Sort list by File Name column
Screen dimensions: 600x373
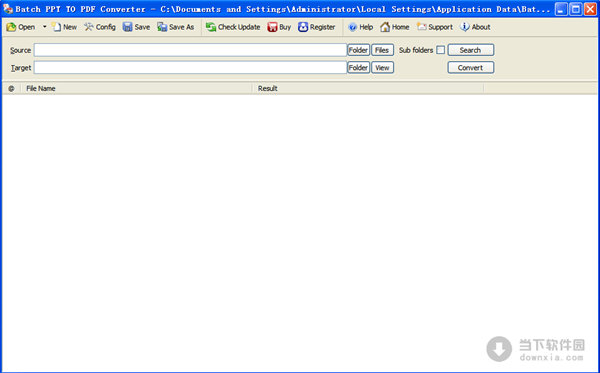click(136, 88)
